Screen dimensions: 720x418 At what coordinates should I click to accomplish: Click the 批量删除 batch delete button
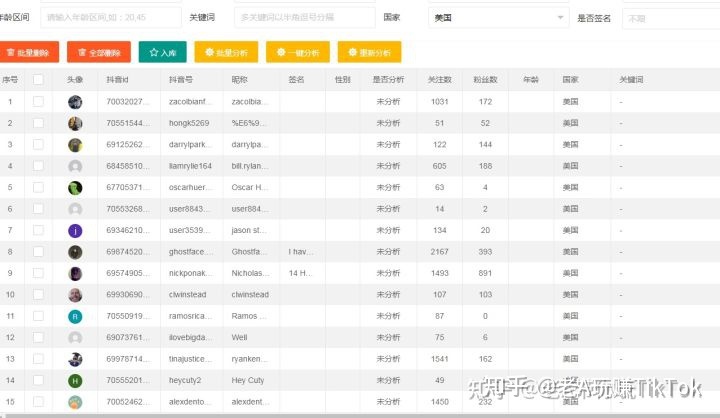(29, 52)
